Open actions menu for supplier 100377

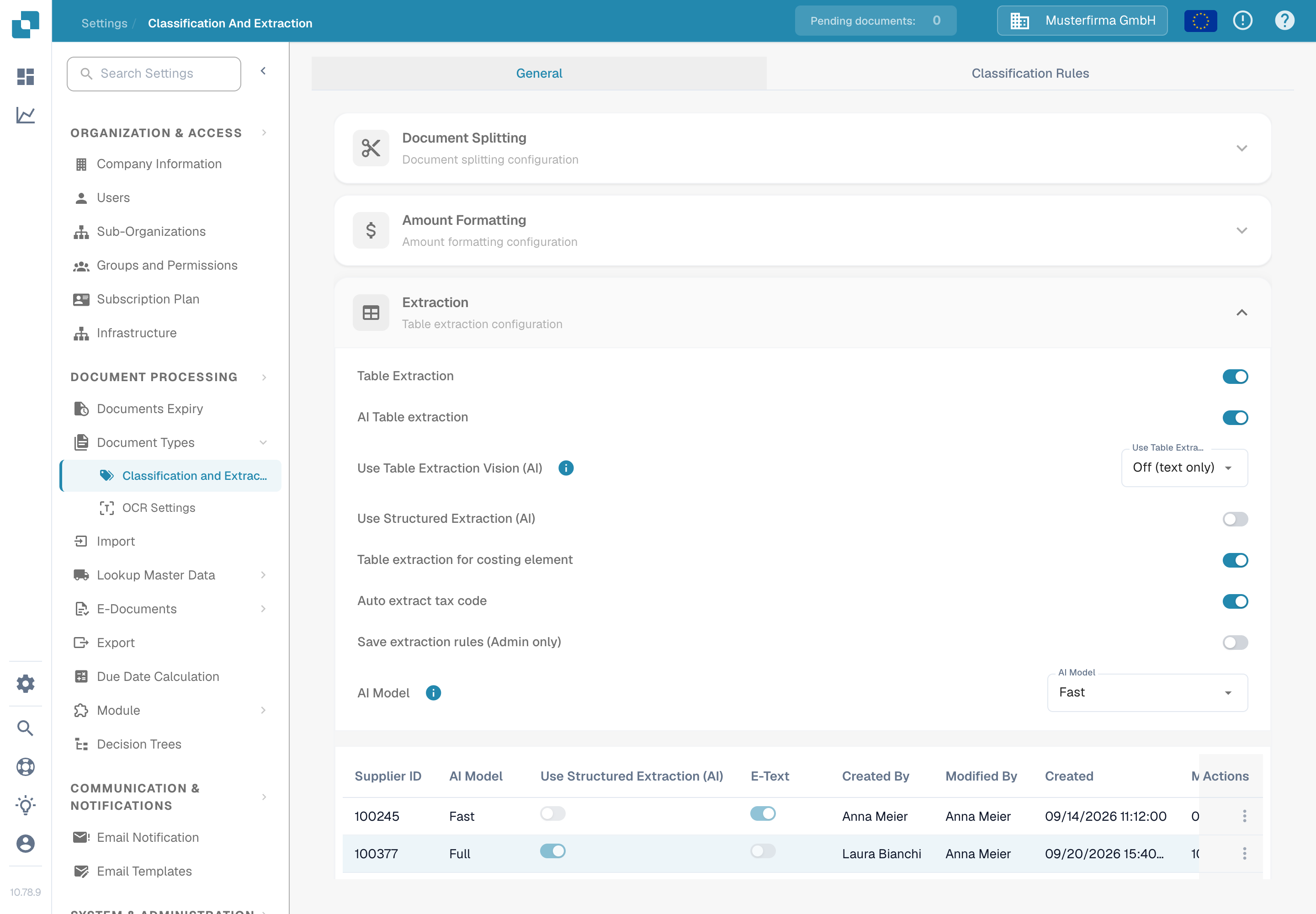(1244, 853)
